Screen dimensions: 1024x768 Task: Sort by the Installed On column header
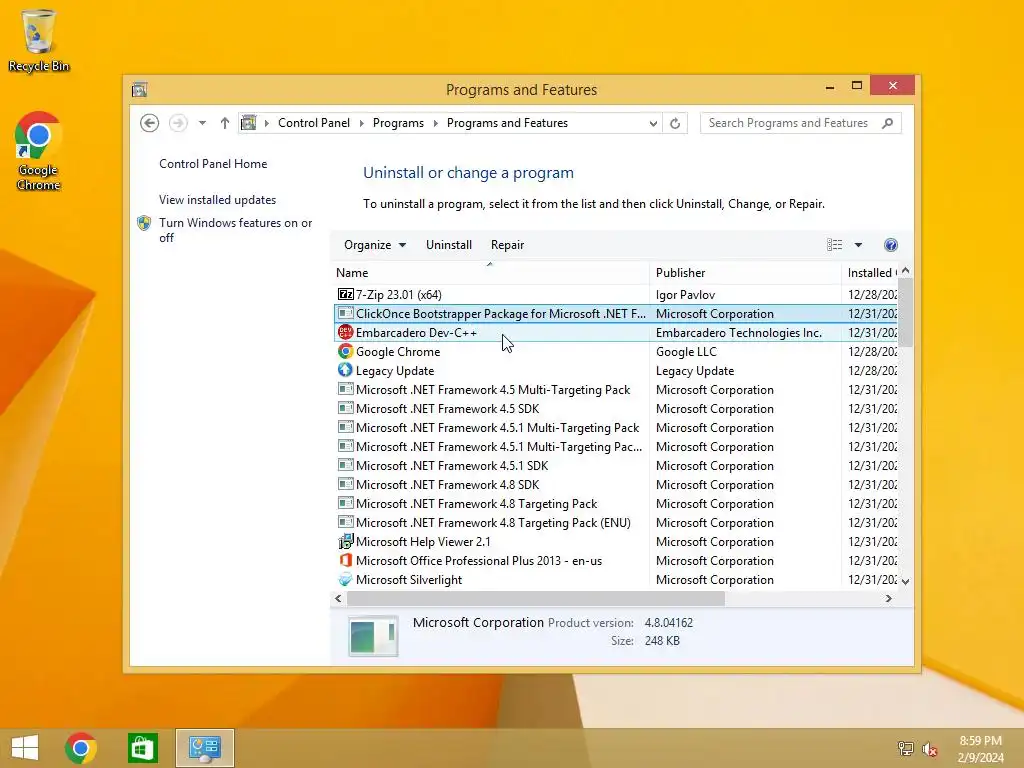(x=871, y=272)
